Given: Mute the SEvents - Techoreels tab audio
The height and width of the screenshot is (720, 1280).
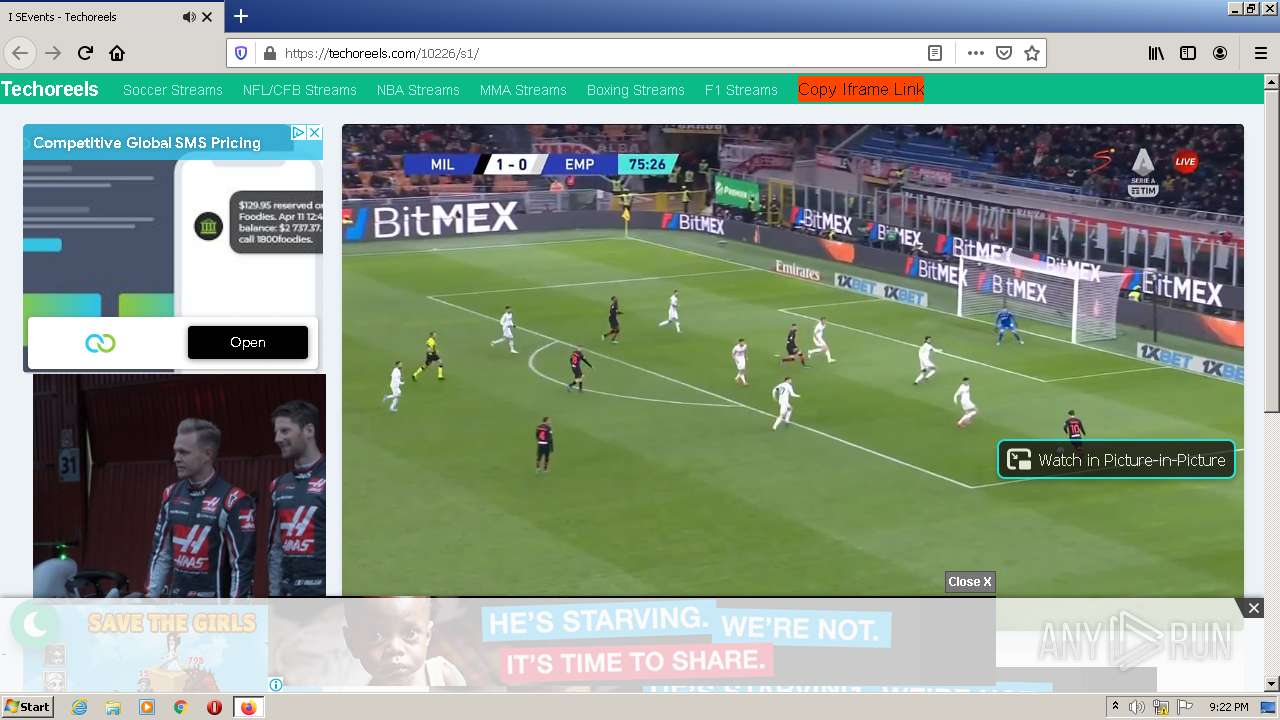Looking at the screenshot, I should pos(189,17).
